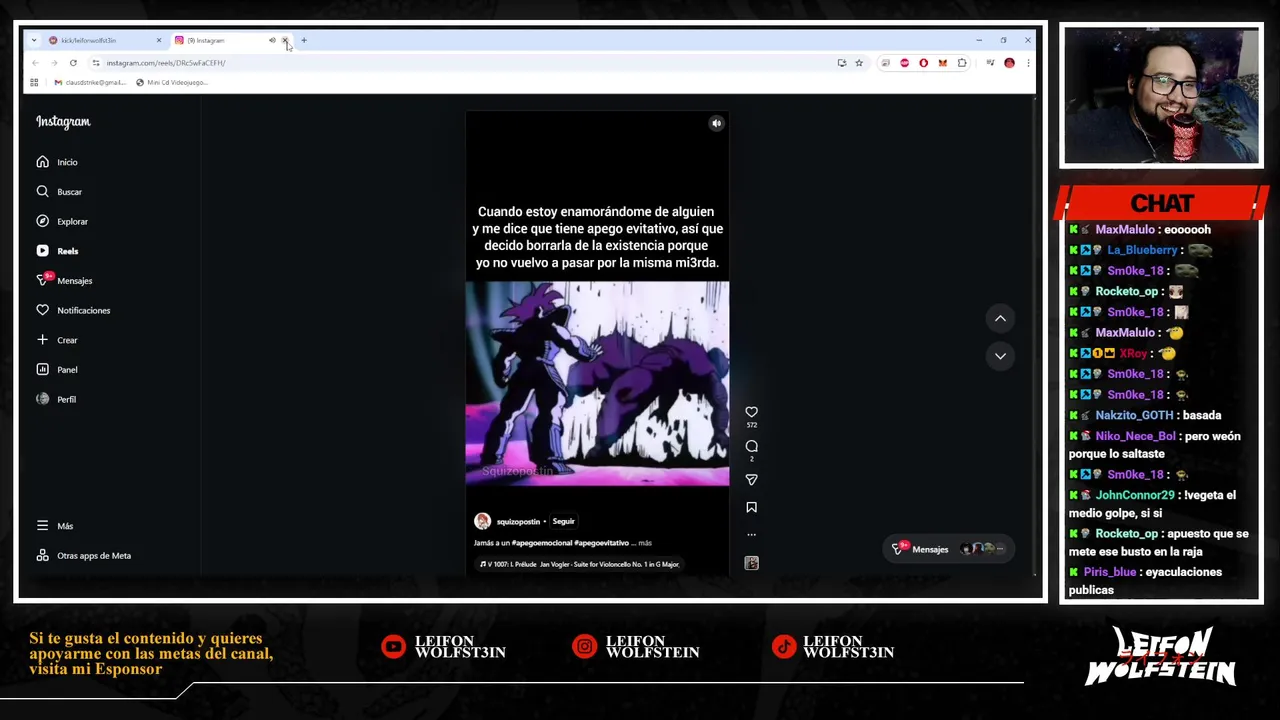Screen dimensions: 1280x720
Task: Open Notificaciones in the sidebar
Action: point(73,310)
